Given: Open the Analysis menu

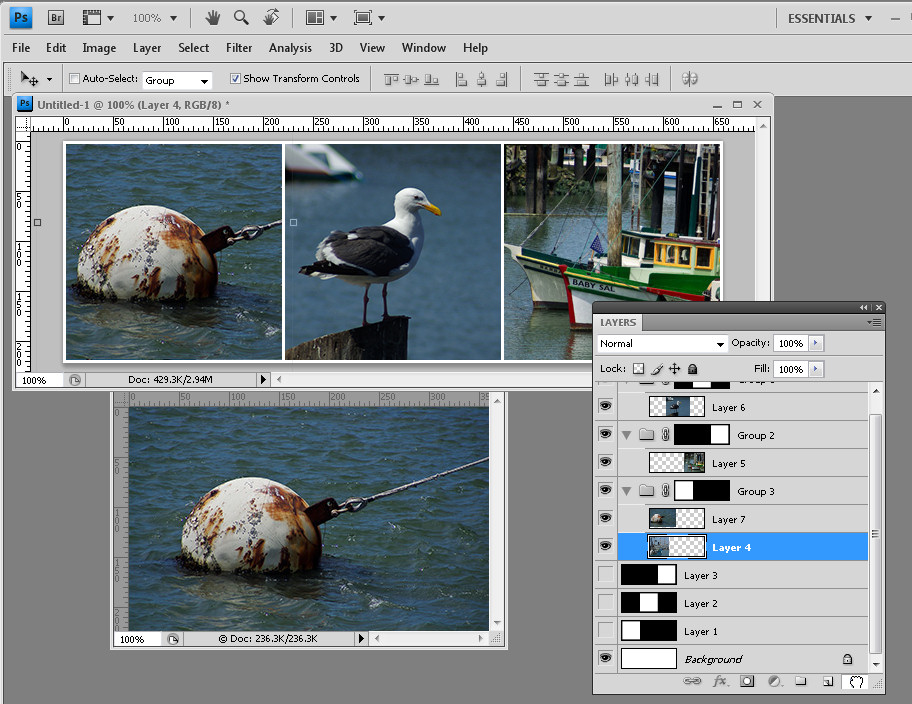Looking at the screenshot, I should [x=290, y=48].
